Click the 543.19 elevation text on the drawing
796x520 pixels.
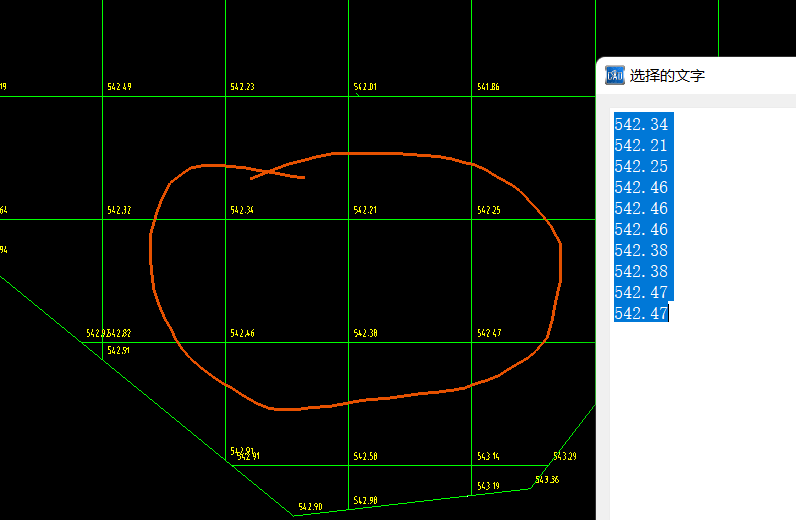488,487
